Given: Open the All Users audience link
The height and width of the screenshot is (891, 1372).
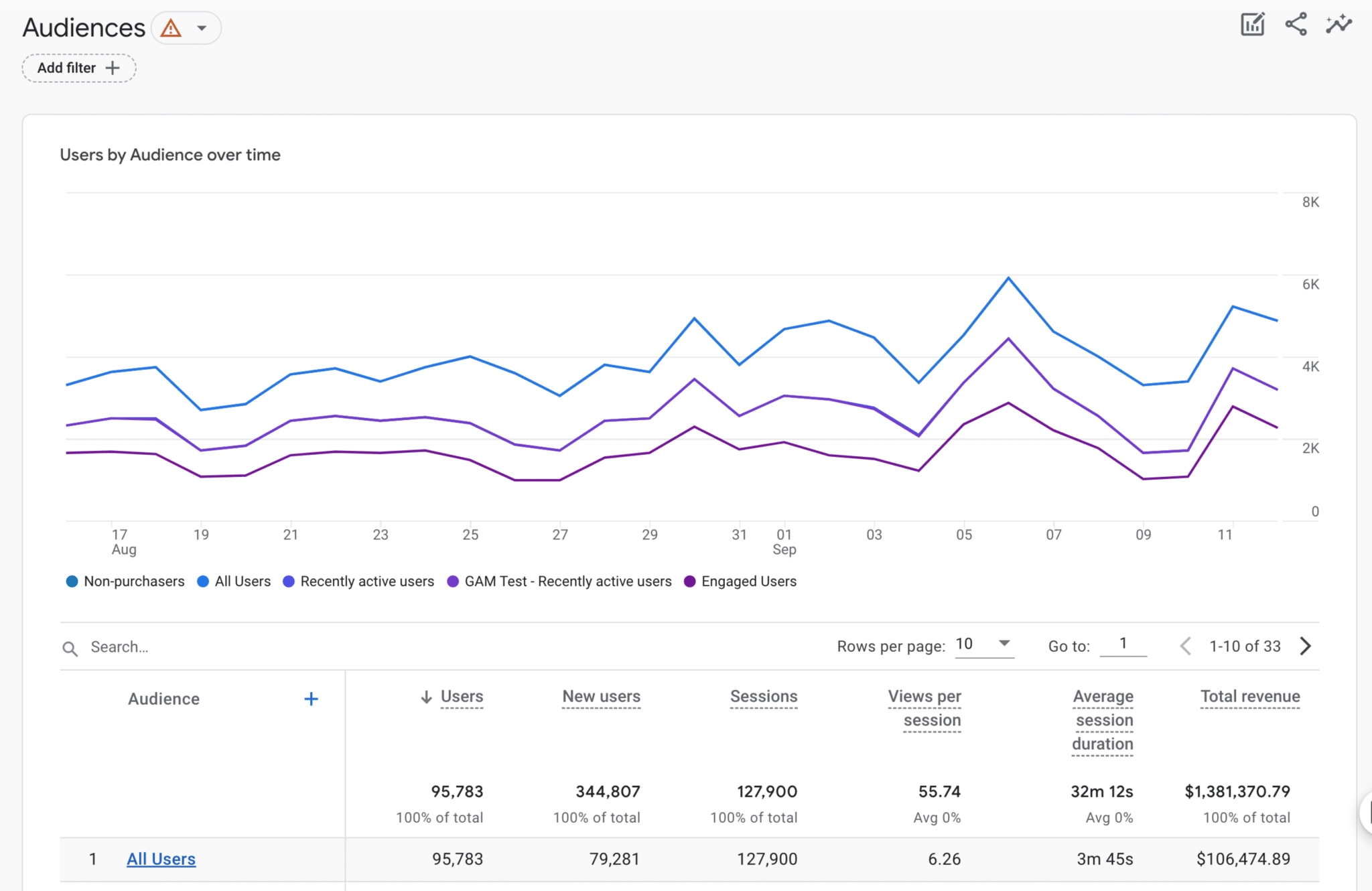Looking at the screenshot, I should click(161, 859).
